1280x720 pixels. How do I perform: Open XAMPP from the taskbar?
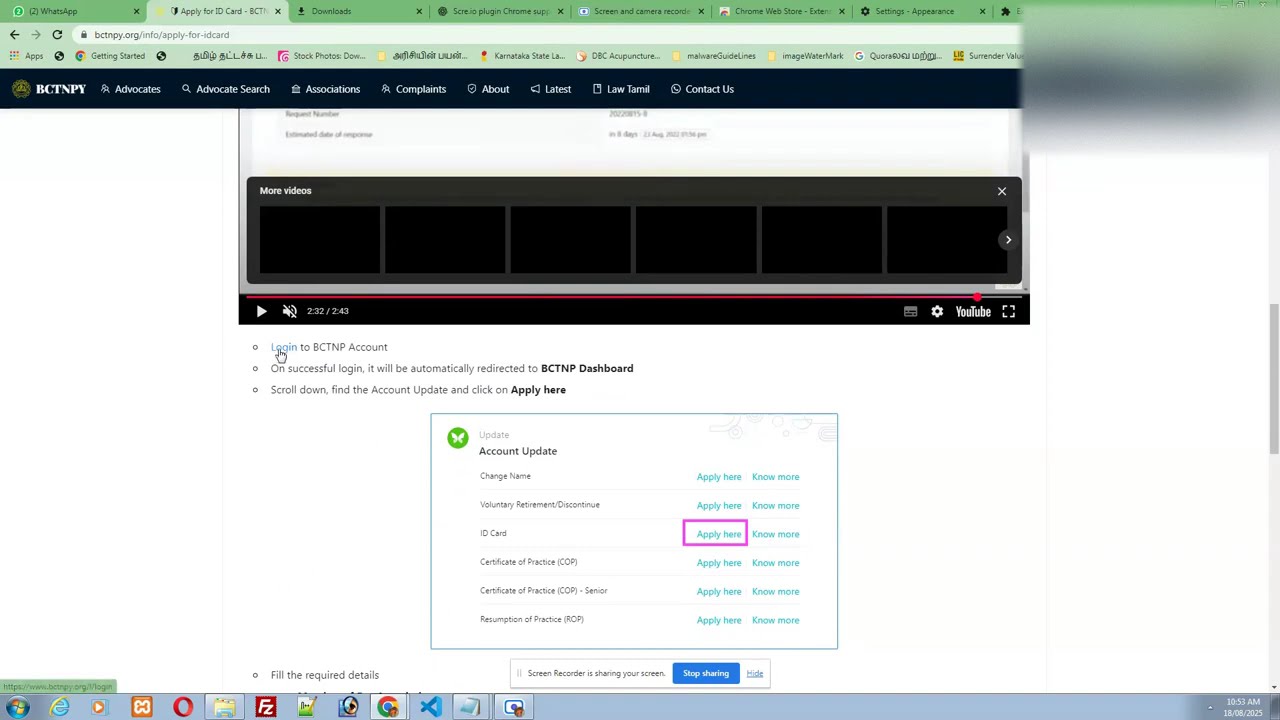(x=142, y=708)
